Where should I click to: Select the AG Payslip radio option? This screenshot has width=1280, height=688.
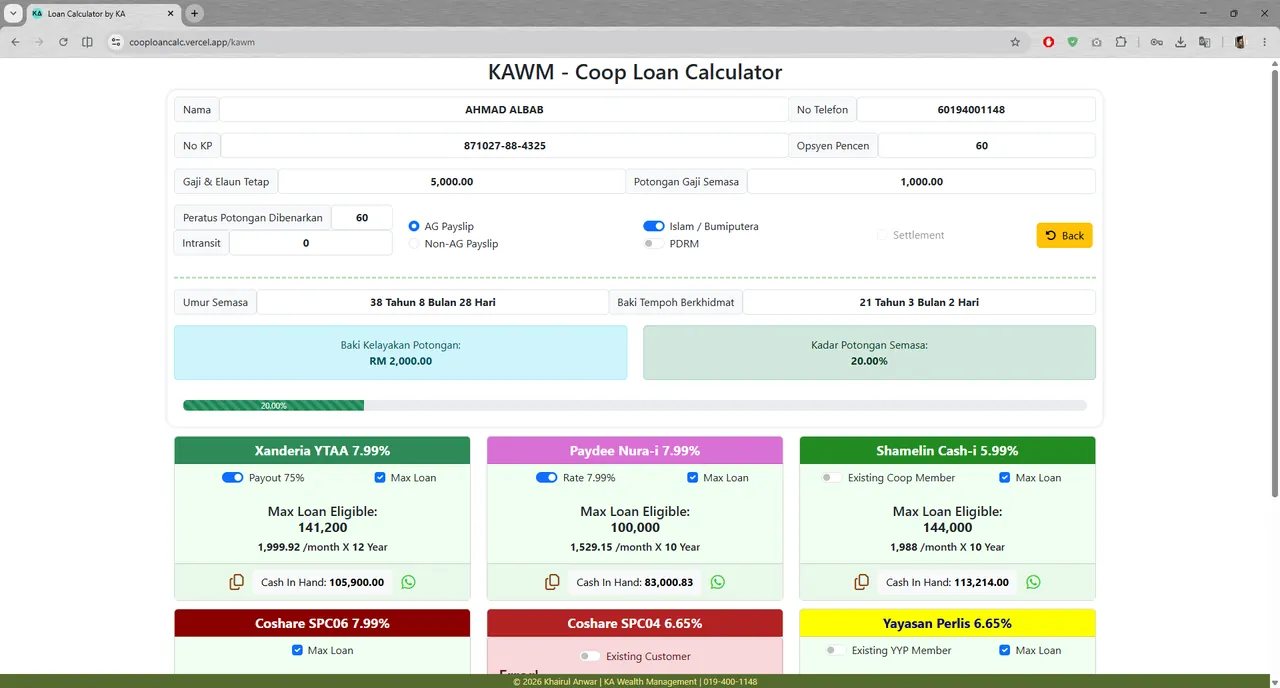tap(414, 226)
